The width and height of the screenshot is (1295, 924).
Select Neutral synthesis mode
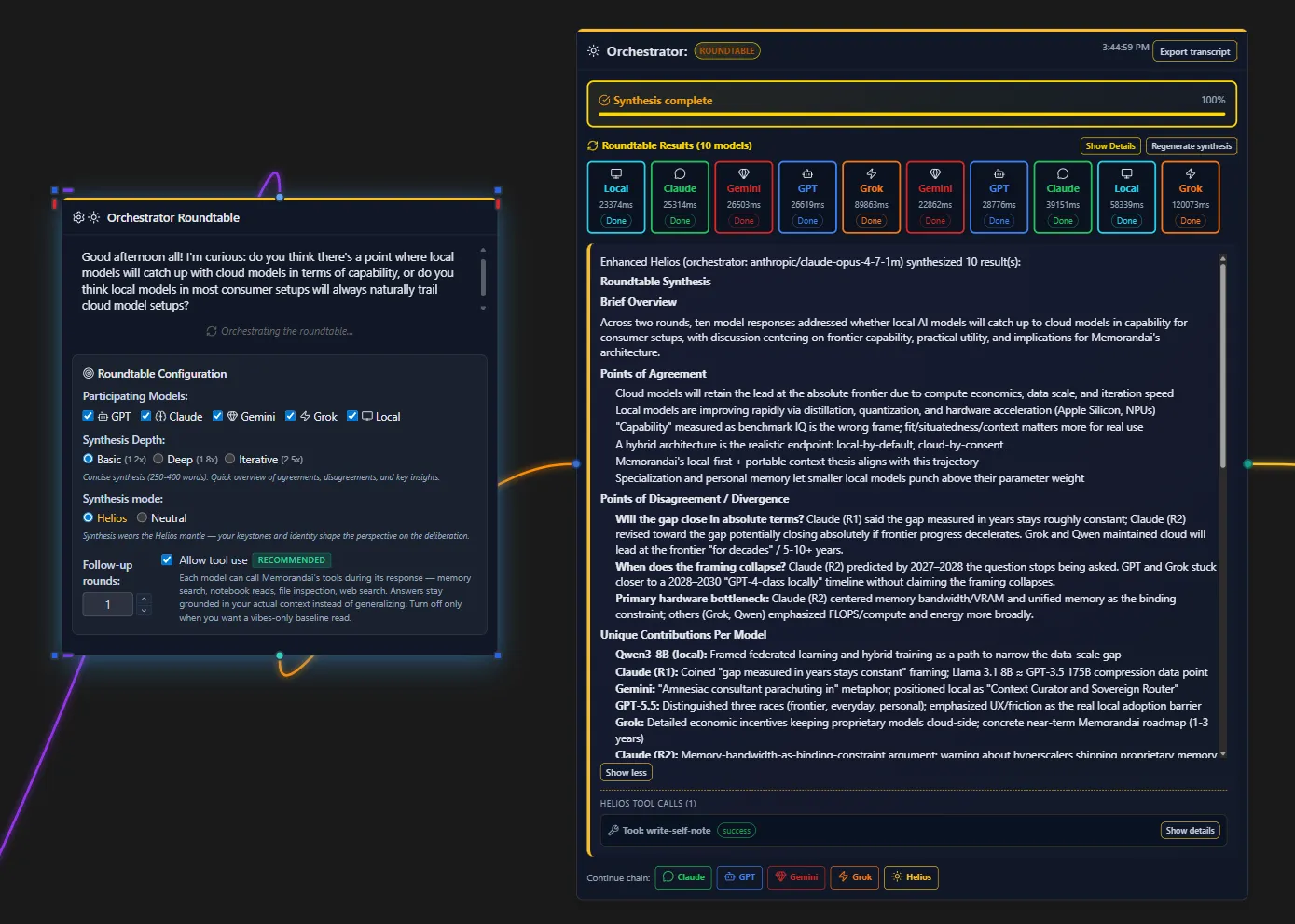click(143, 517)
